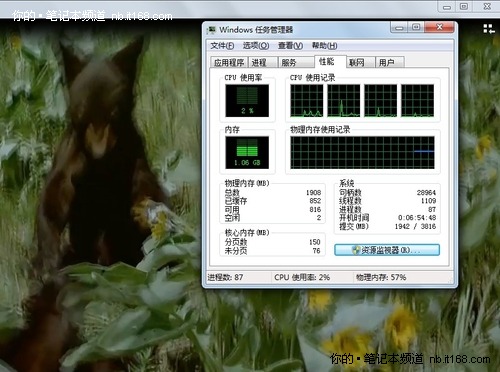Click the 句柄数 value 28964
500x372 pixels.
[426, 193]
